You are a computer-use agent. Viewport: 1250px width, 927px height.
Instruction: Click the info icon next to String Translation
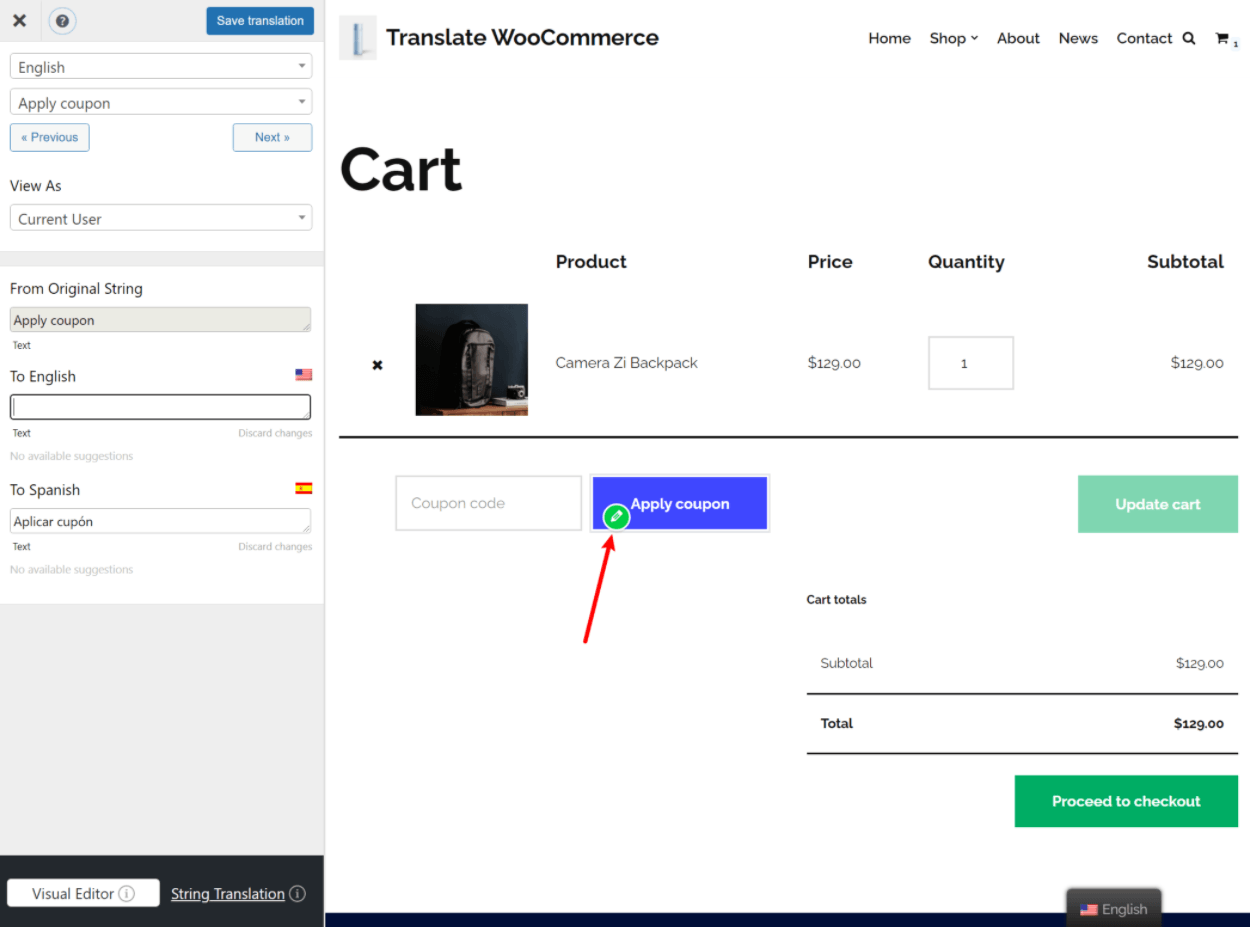click(x=297, y=894)
